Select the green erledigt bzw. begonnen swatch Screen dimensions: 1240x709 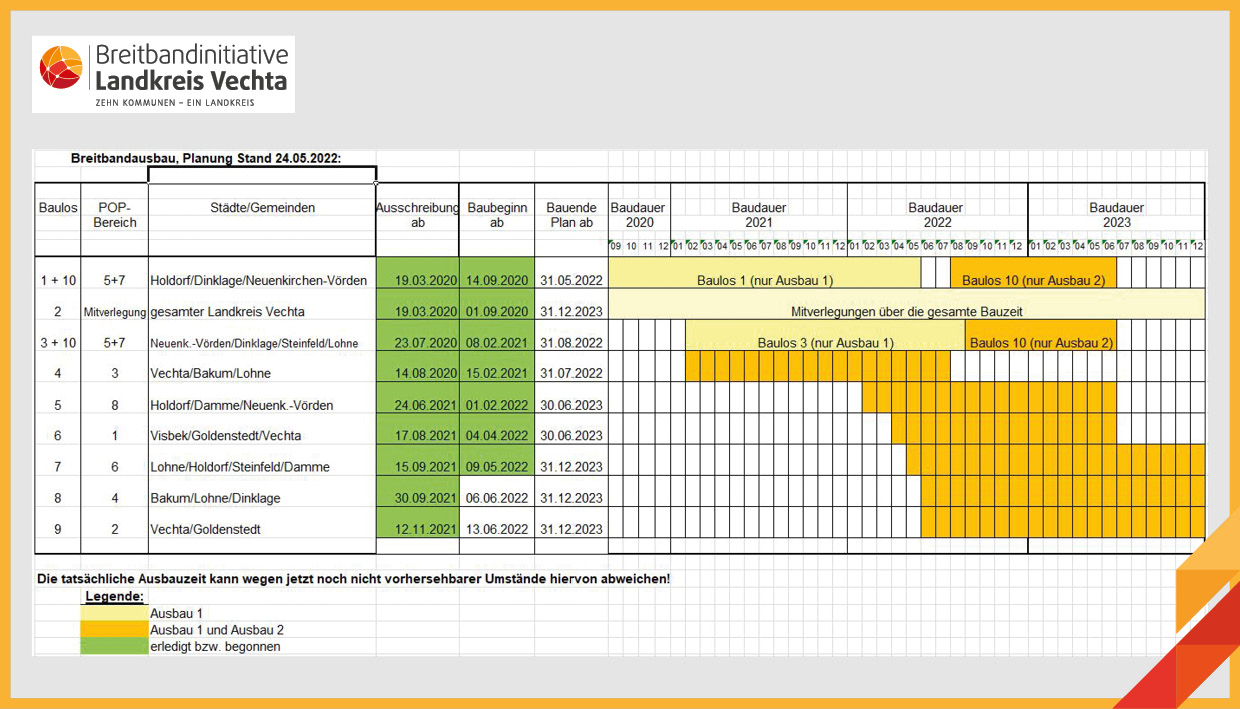[x=114, y=647]
